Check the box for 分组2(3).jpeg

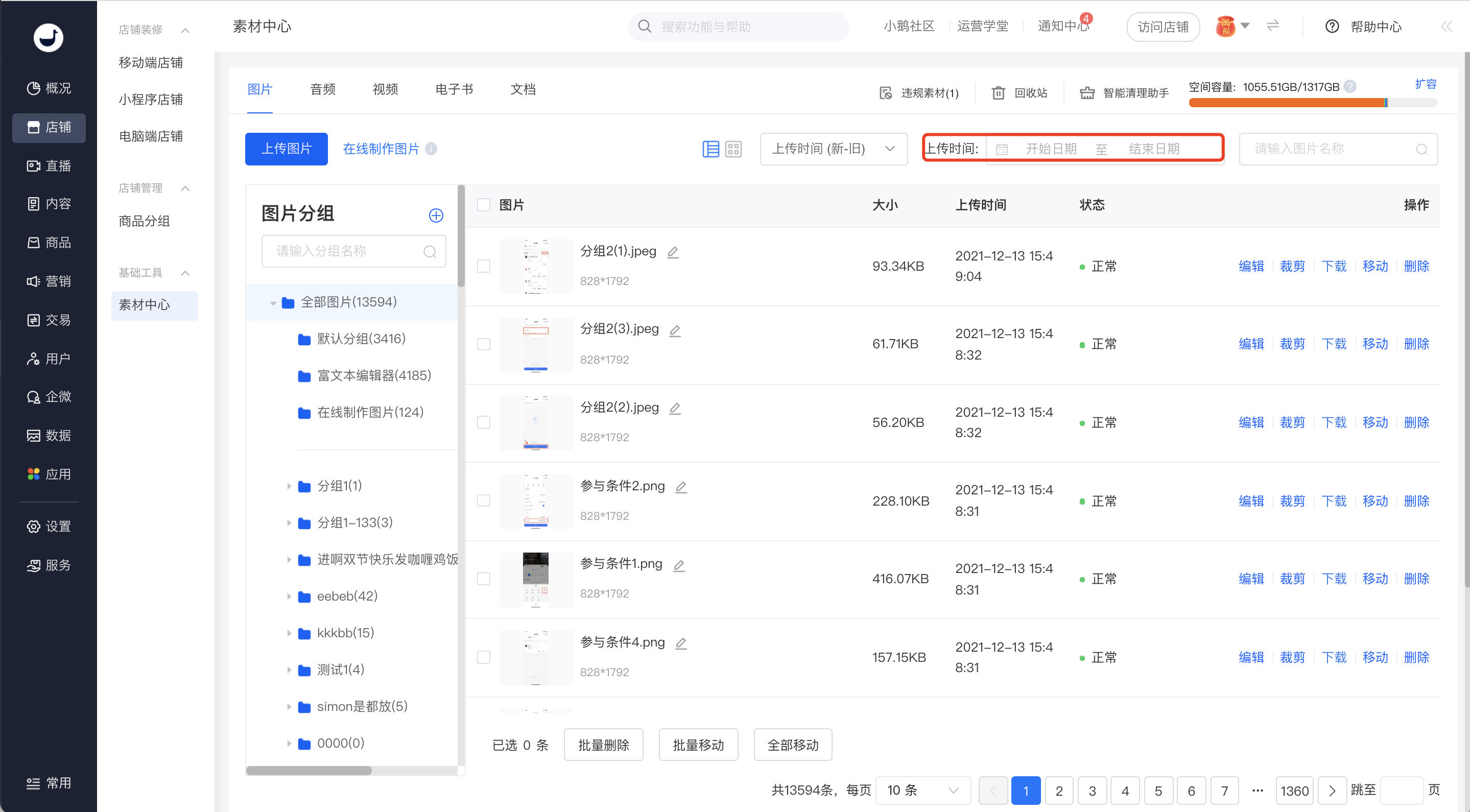(x=483, y=344)
